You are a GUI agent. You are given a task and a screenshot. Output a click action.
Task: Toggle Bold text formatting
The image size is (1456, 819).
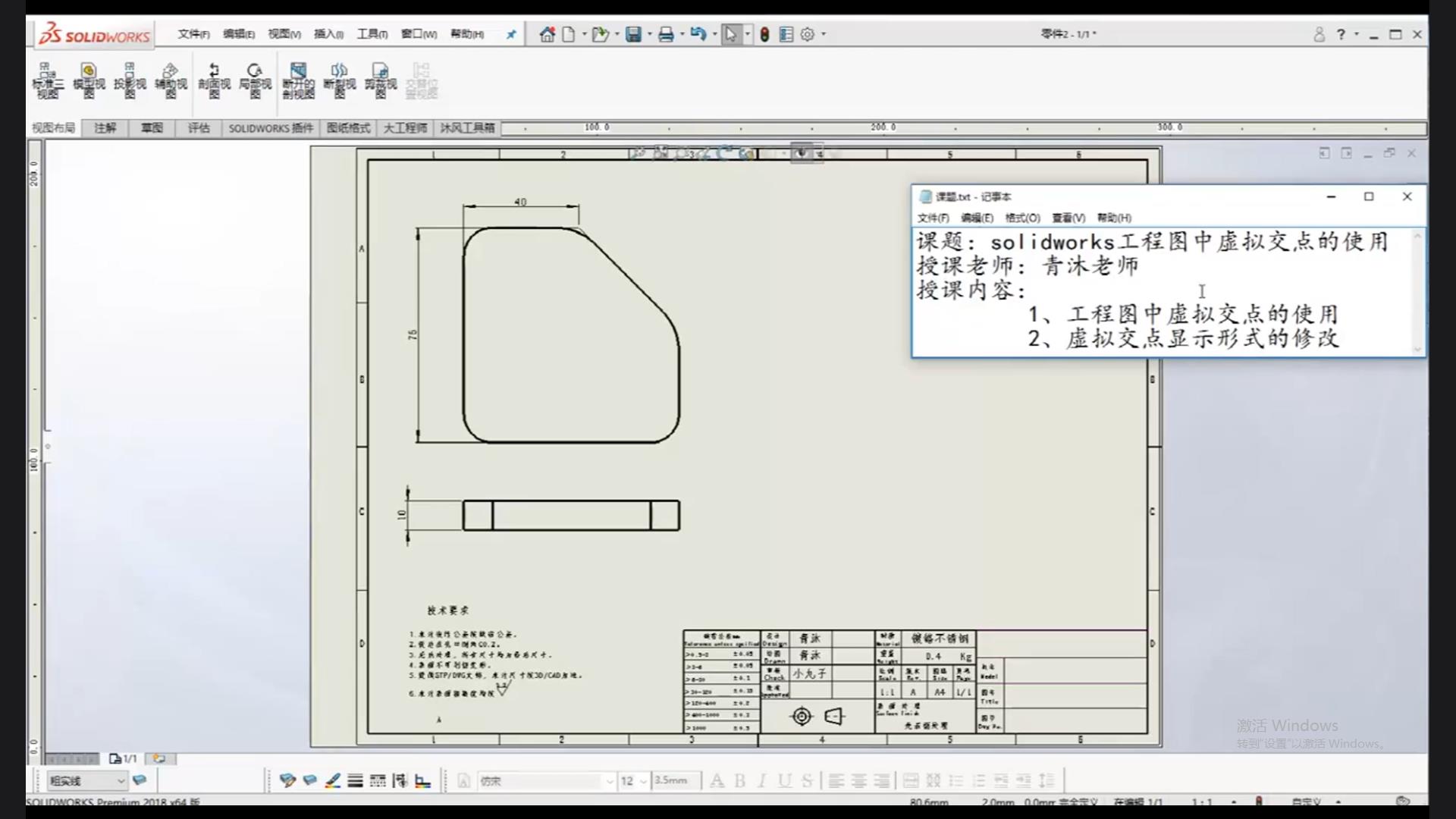tap(739, 780)
